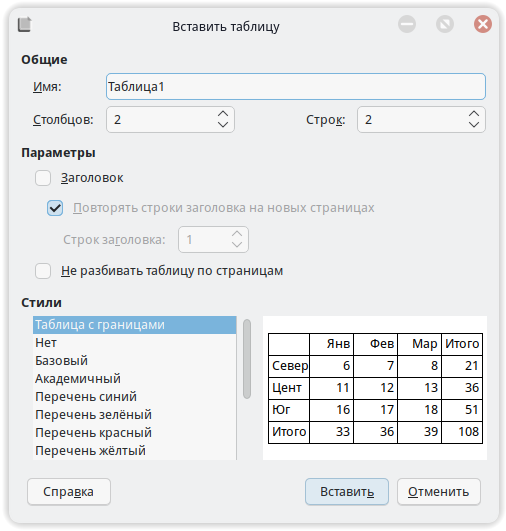Select the Базовый style
506x531 pixels.
point(134,361)
